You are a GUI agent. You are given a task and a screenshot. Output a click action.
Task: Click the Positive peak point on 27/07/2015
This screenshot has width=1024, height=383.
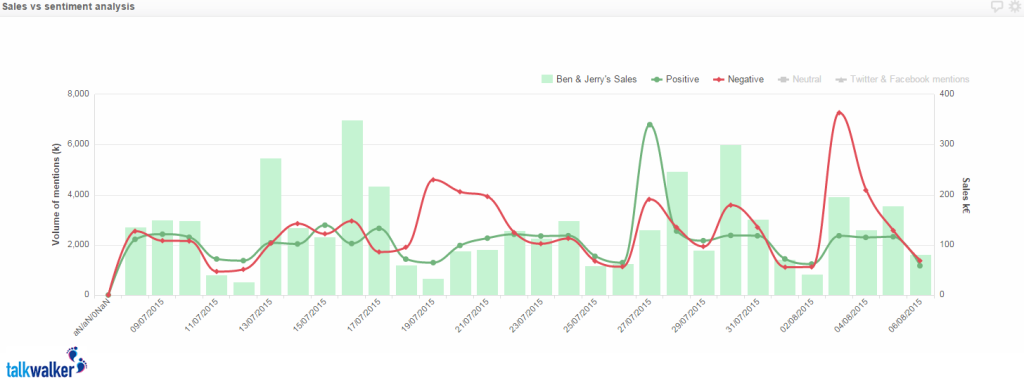tap(649, 124)
